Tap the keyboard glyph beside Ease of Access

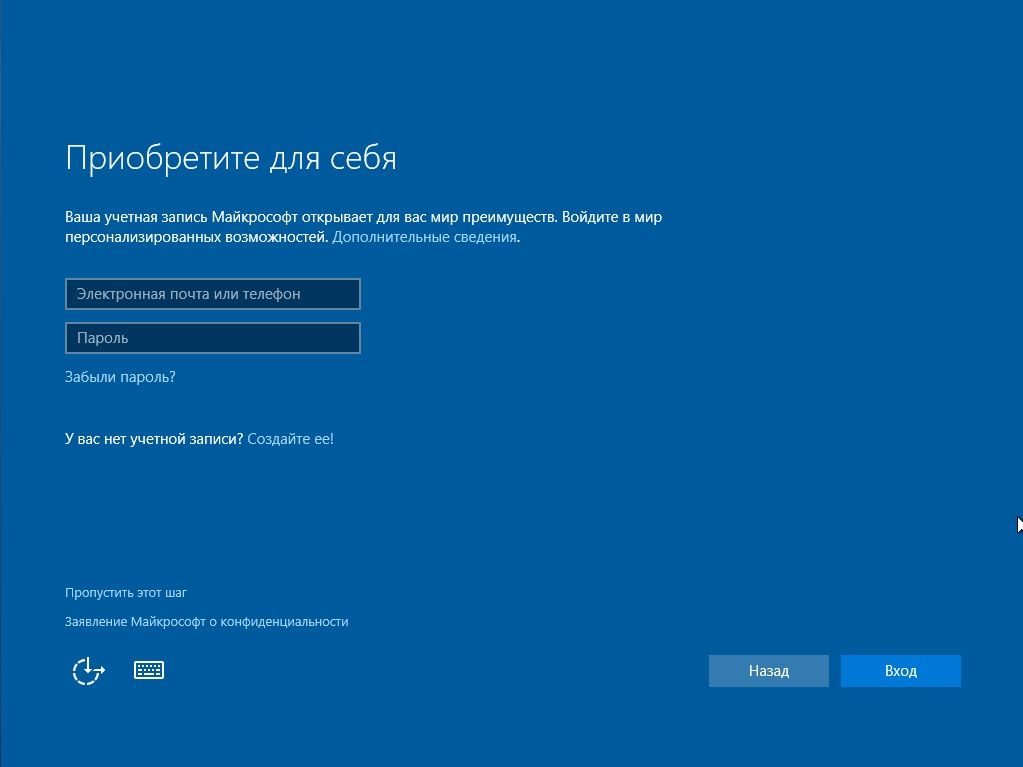click(x=149, y=670)
